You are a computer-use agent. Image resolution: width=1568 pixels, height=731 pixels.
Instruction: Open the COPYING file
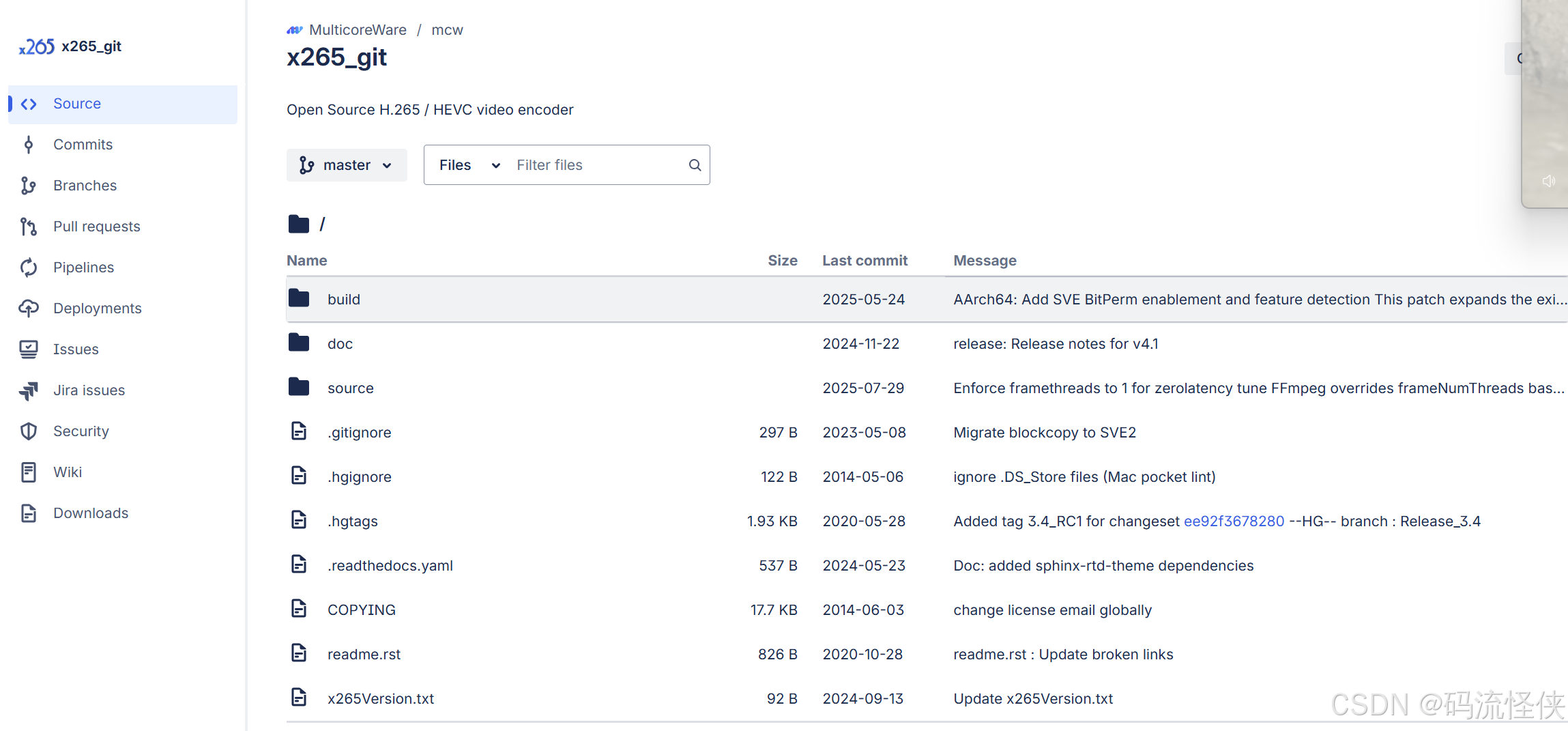[362, 610]
